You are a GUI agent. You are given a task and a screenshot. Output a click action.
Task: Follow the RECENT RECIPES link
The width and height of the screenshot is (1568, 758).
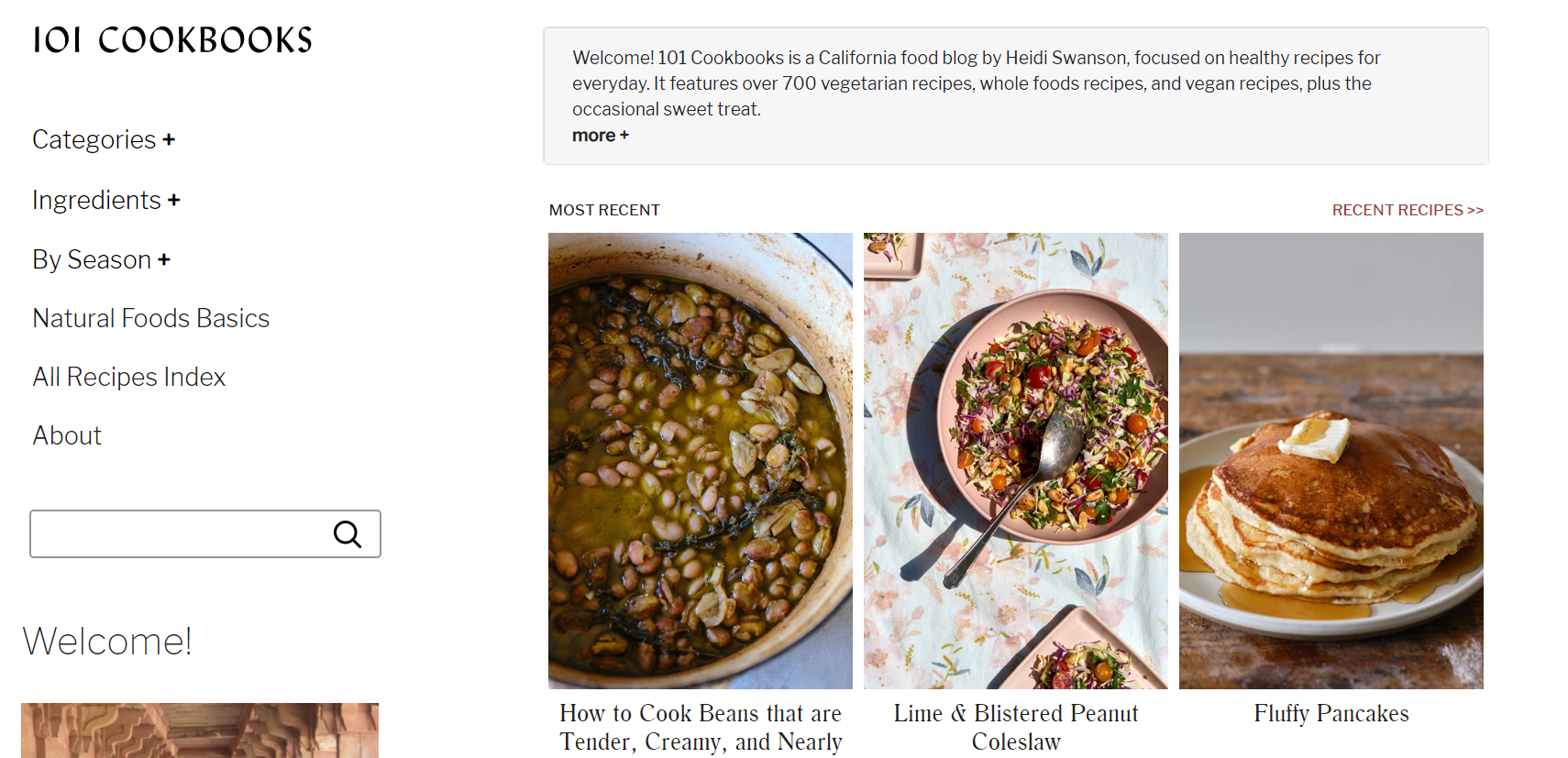1408,209
